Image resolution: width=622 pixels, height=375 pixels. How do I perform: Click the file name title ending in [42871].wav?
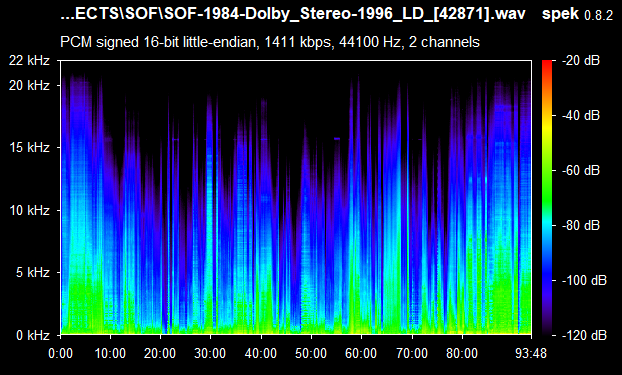pyautogui.click(x=293, y=14)
